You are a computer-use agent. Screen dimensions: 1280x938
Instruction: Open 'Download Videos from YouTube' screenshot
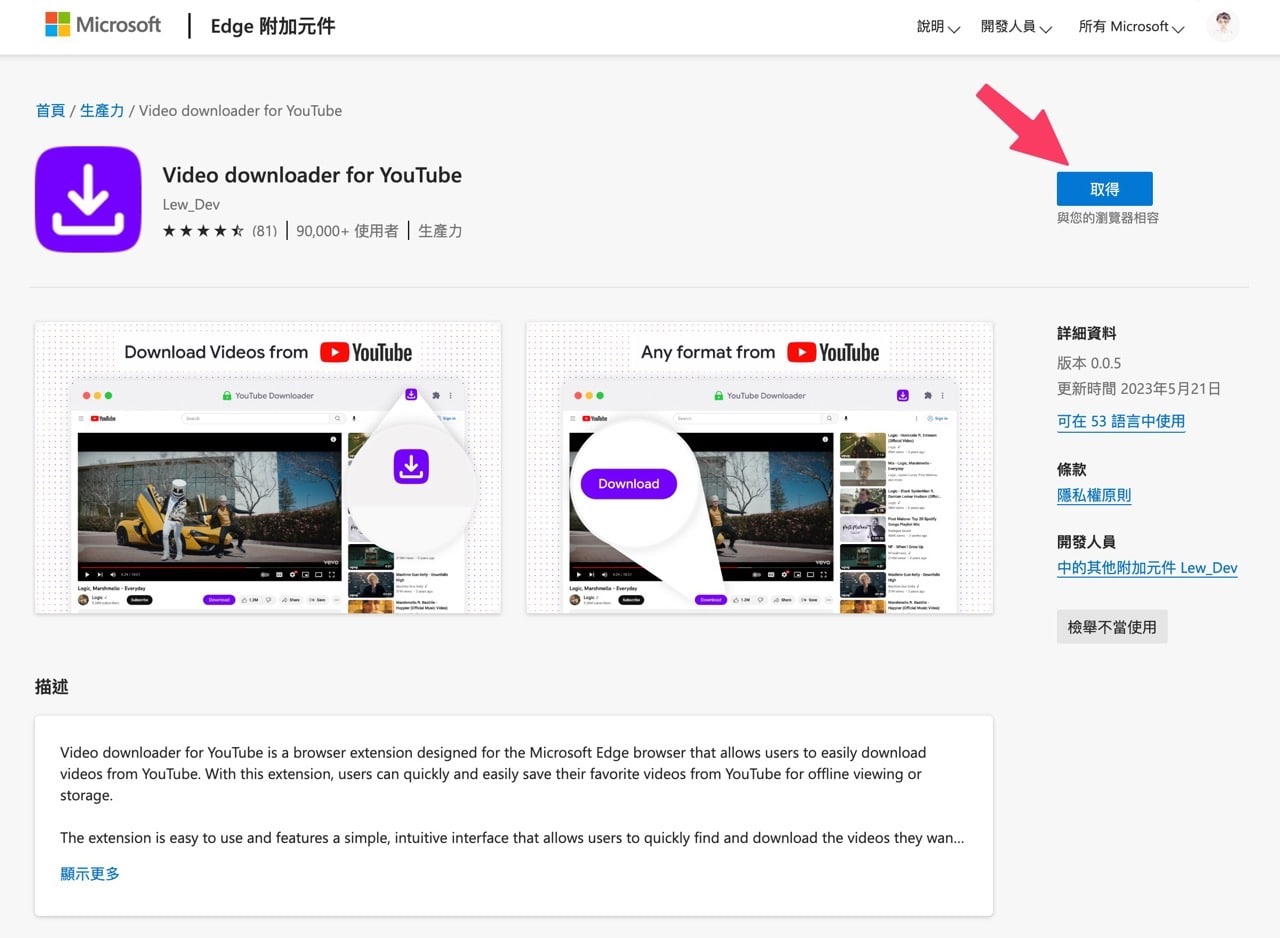268,468
